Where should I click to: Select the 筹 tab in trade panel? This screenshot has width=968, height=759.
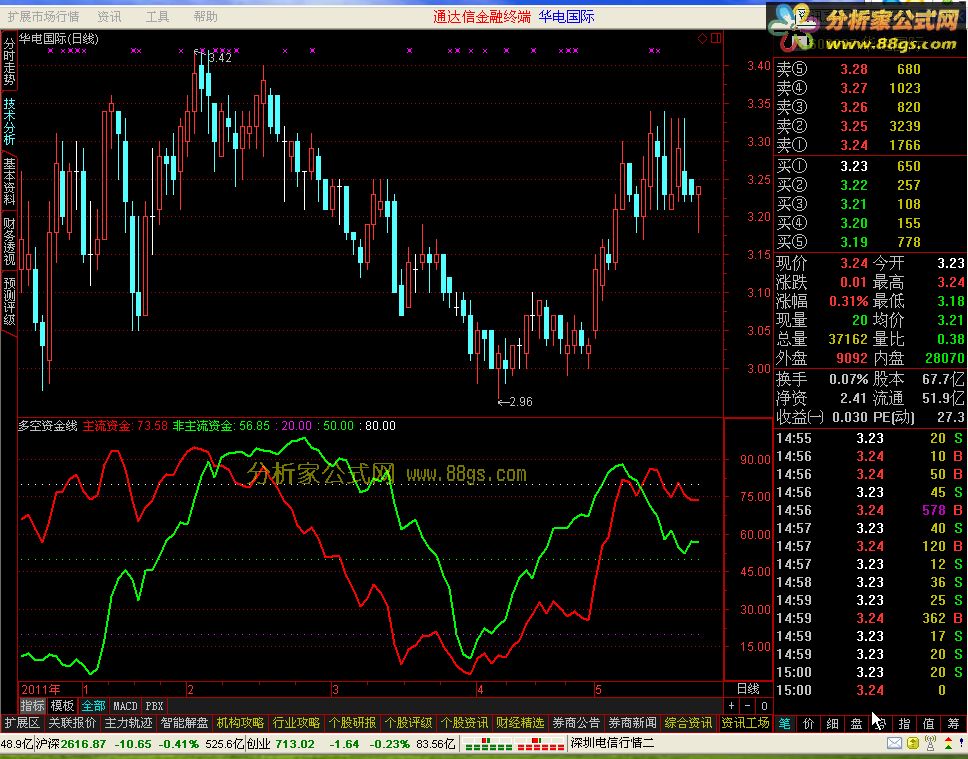tap(953, 723)
